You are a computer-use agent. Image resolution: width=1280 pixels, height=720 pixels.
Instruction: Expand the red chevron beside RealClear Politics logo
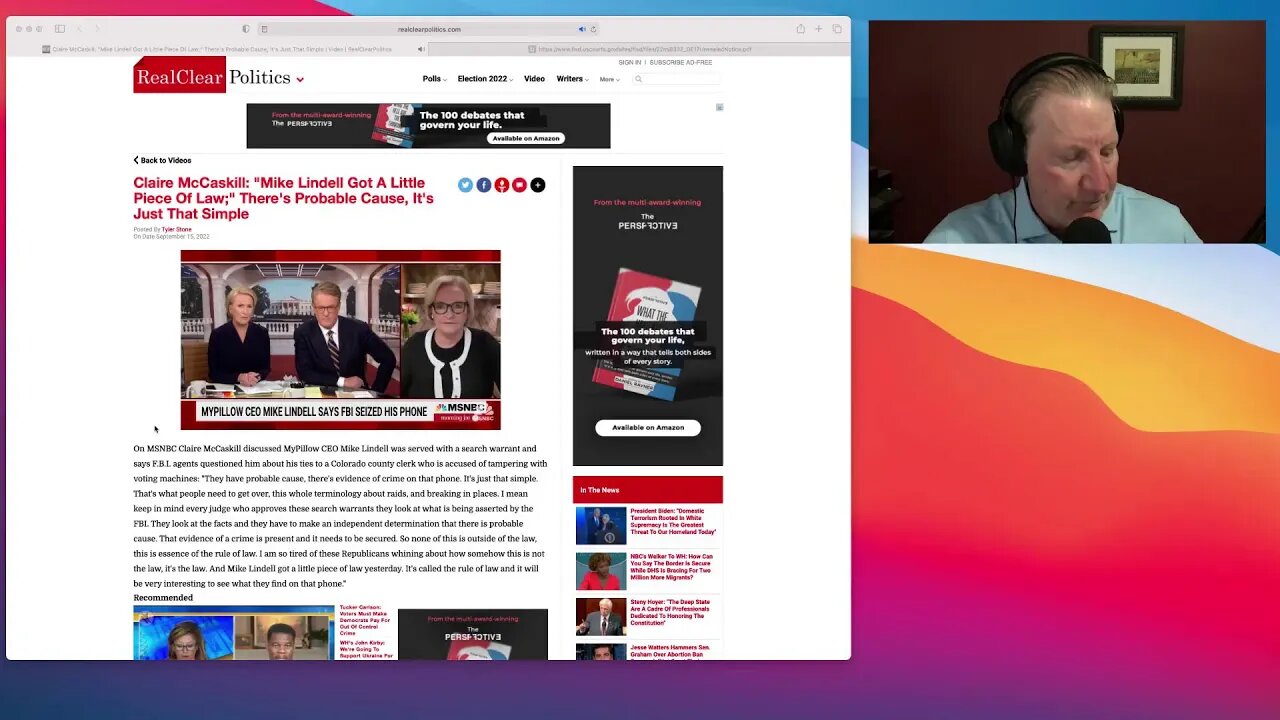[x=300, y=79]
